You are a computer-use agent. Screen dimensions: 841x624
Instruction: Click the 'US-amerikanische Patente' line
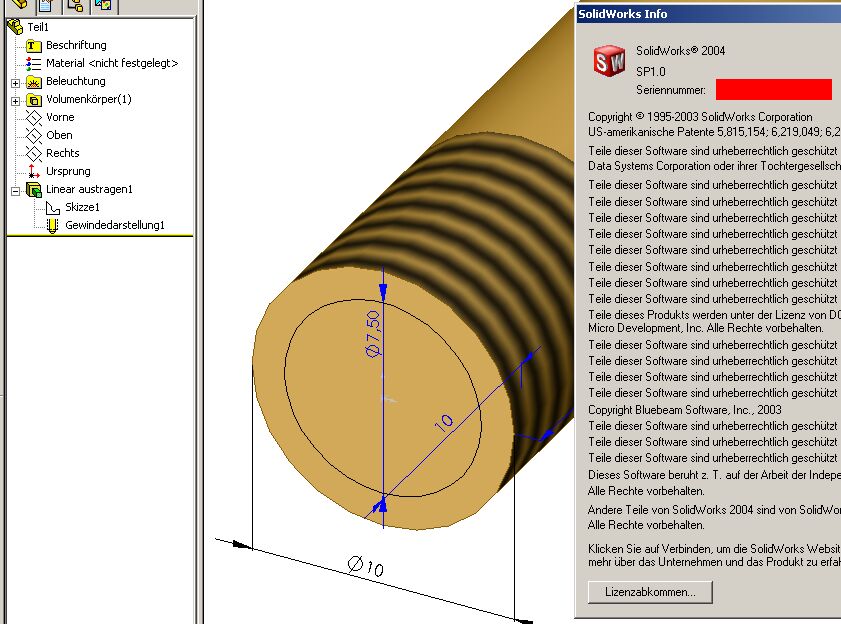(x=714, y=132)
